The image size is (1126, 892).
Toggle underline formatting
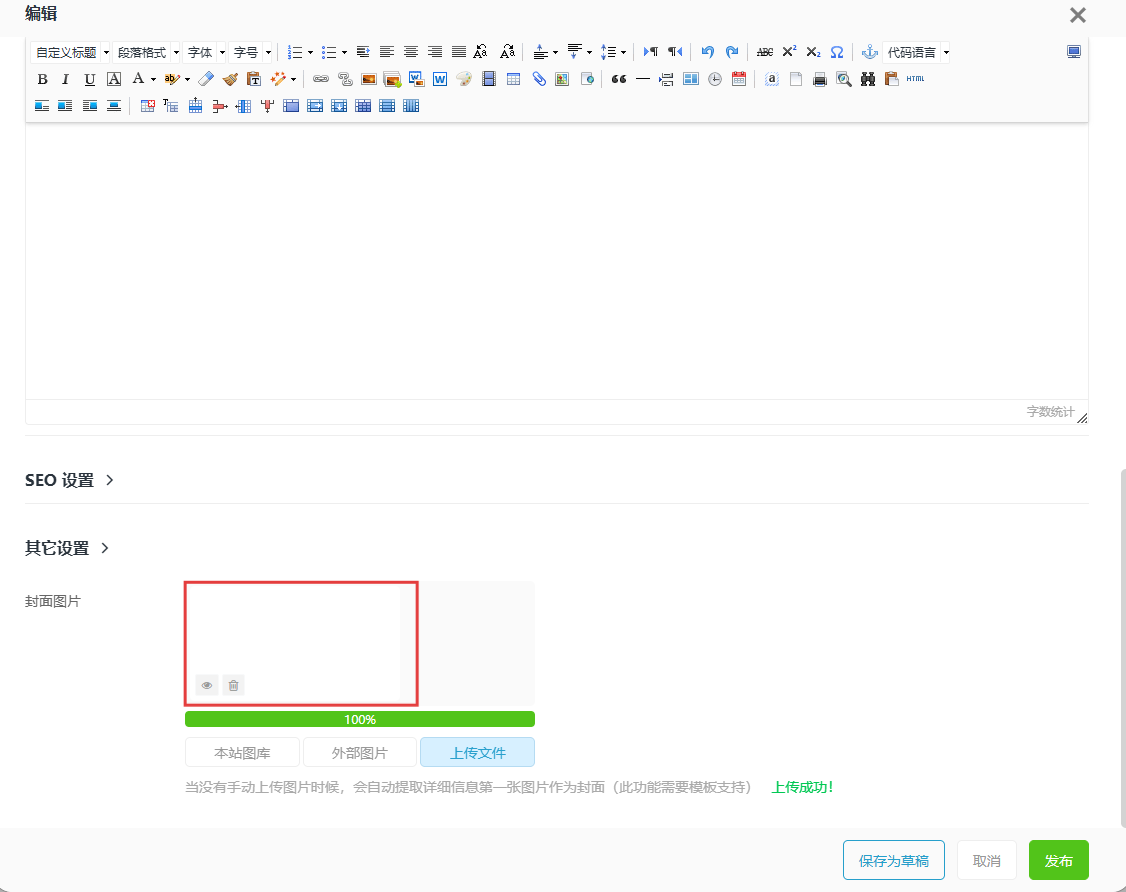pyautogui.click(x=90, y=79)
